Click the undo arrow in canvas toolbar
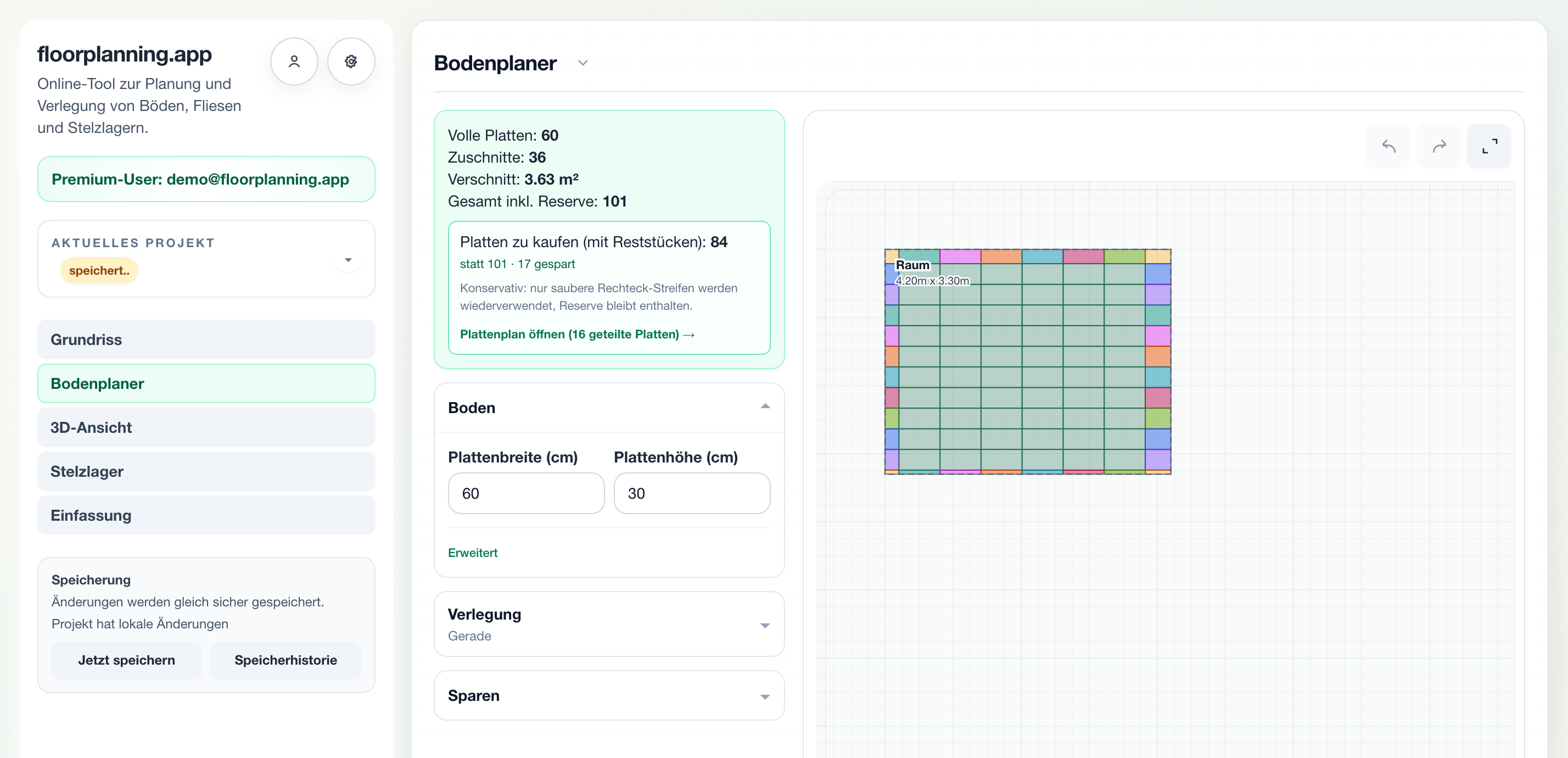This screenshot has width=1568, height=758. click(x=1388, y=146)
